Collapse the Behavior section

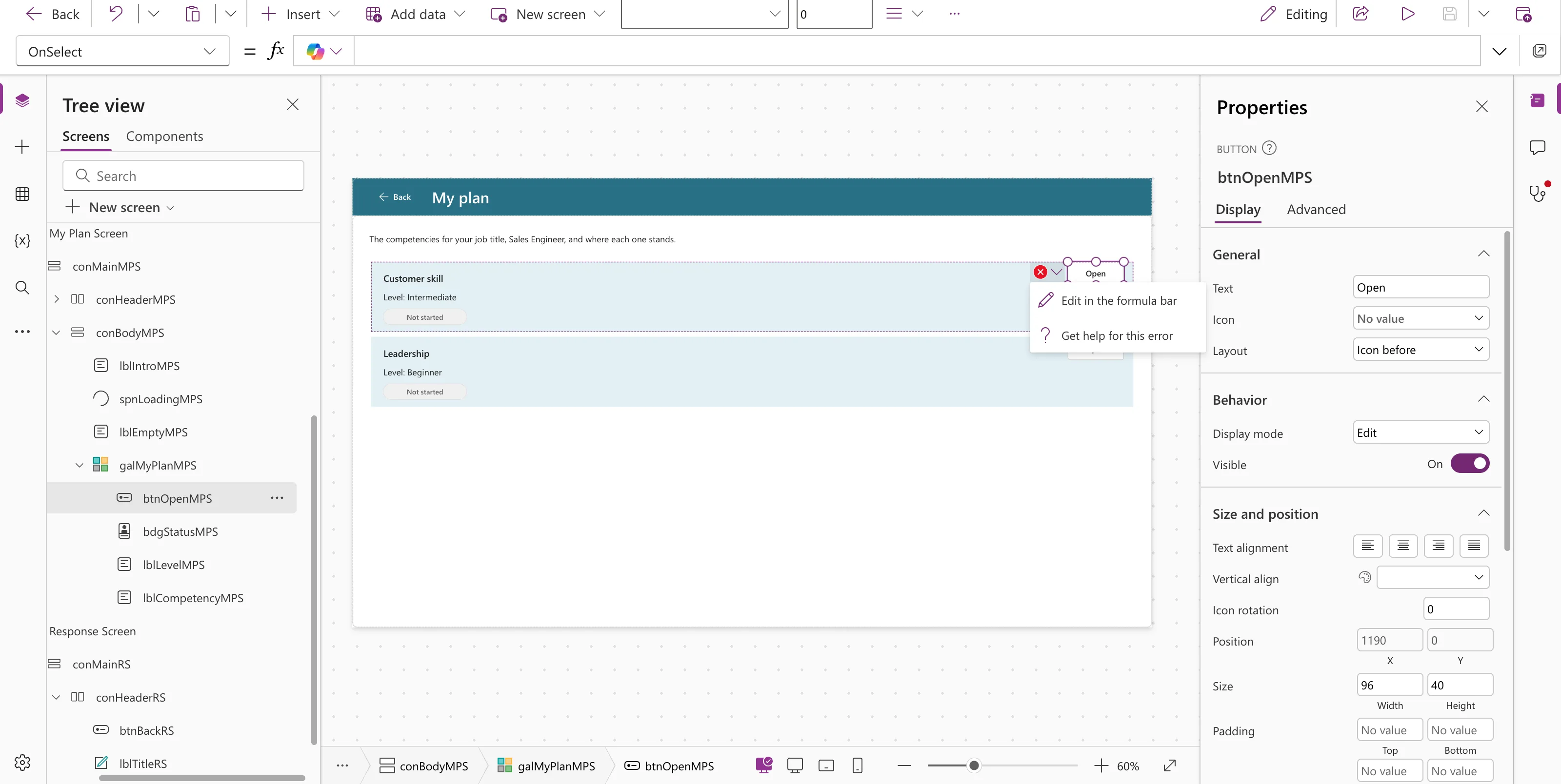1483,399
